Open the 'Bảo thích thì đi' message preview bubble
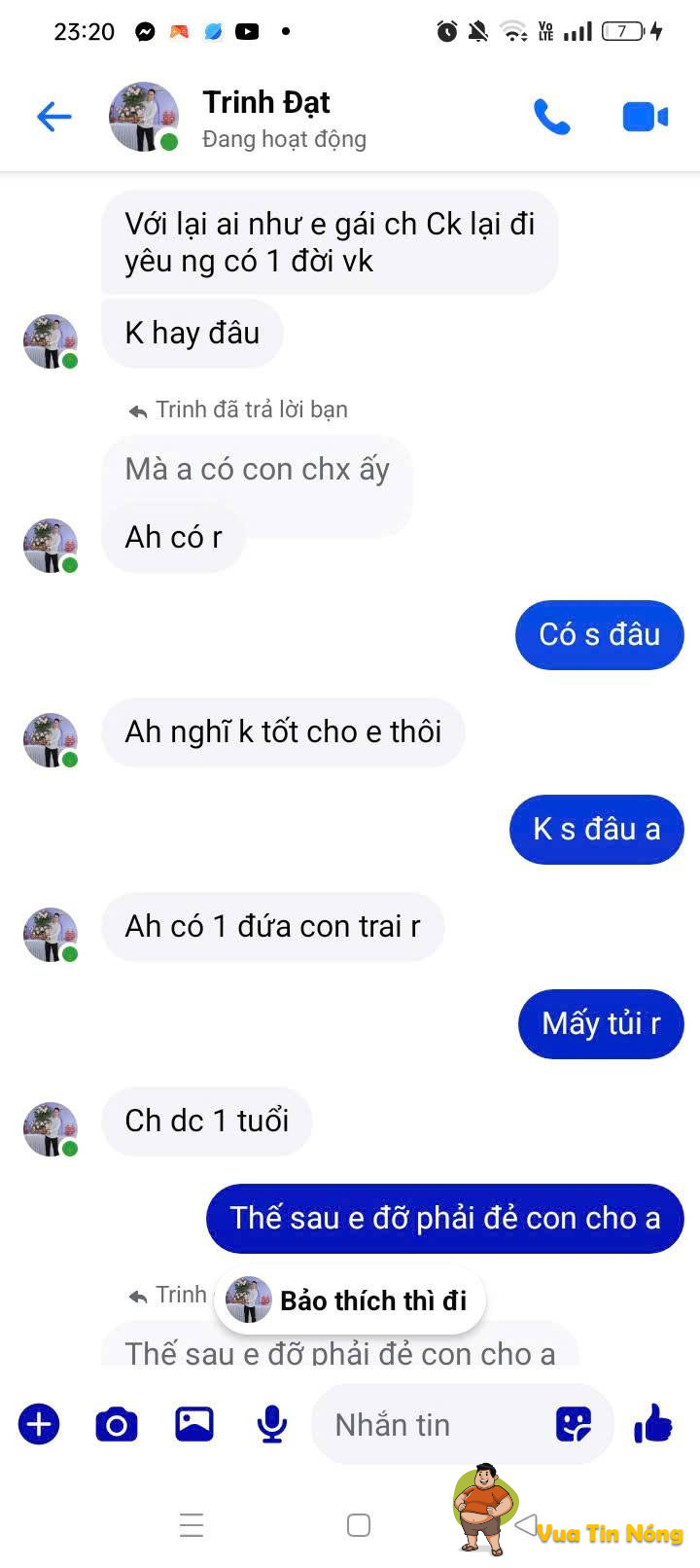The height and width of the screenshot is (1568, 700). pyautogui.click(x=350, y=1301)
